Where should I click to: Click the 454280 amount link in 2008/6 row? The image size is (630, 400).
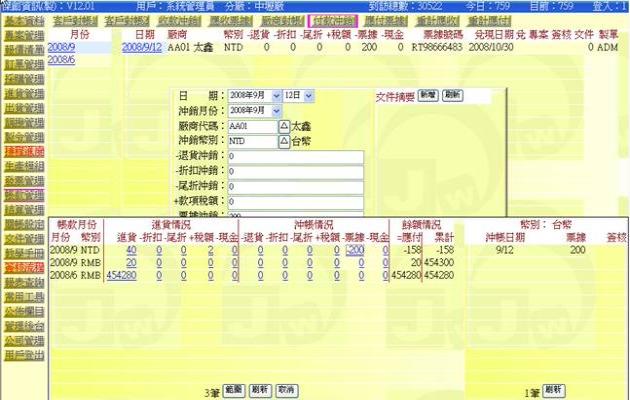pyautogui.click(x=121, y=275)
